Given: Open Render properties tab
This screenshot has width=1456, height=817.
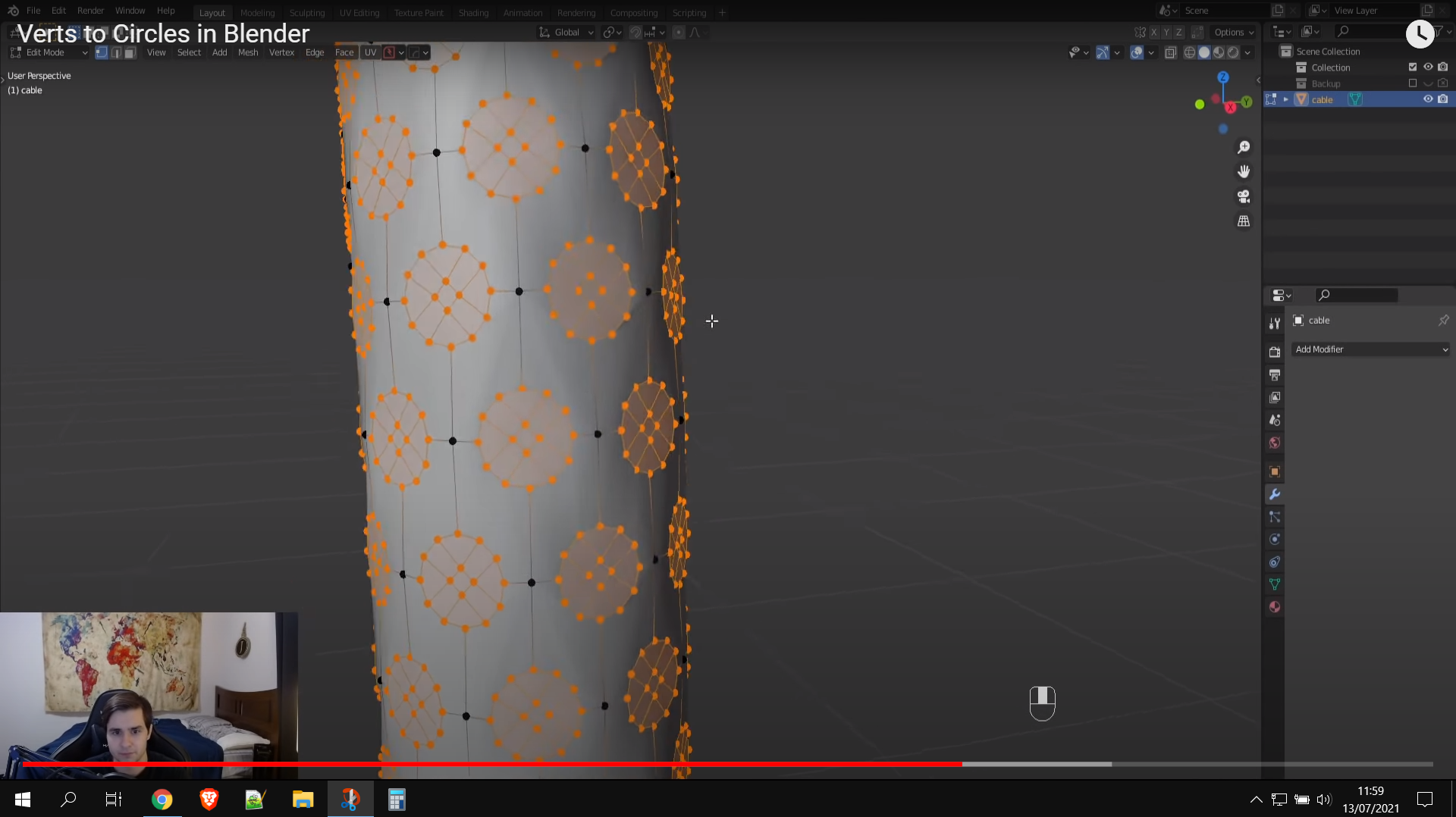Looking at the screenshot, I should pyautogui.click(x=1275, y=352).
